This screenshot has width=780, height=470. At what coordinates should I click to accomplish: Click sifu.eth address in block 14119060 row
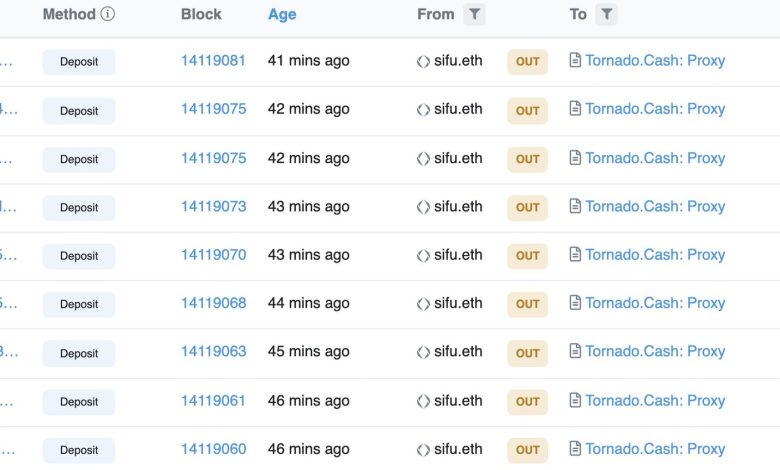point(458,448)
